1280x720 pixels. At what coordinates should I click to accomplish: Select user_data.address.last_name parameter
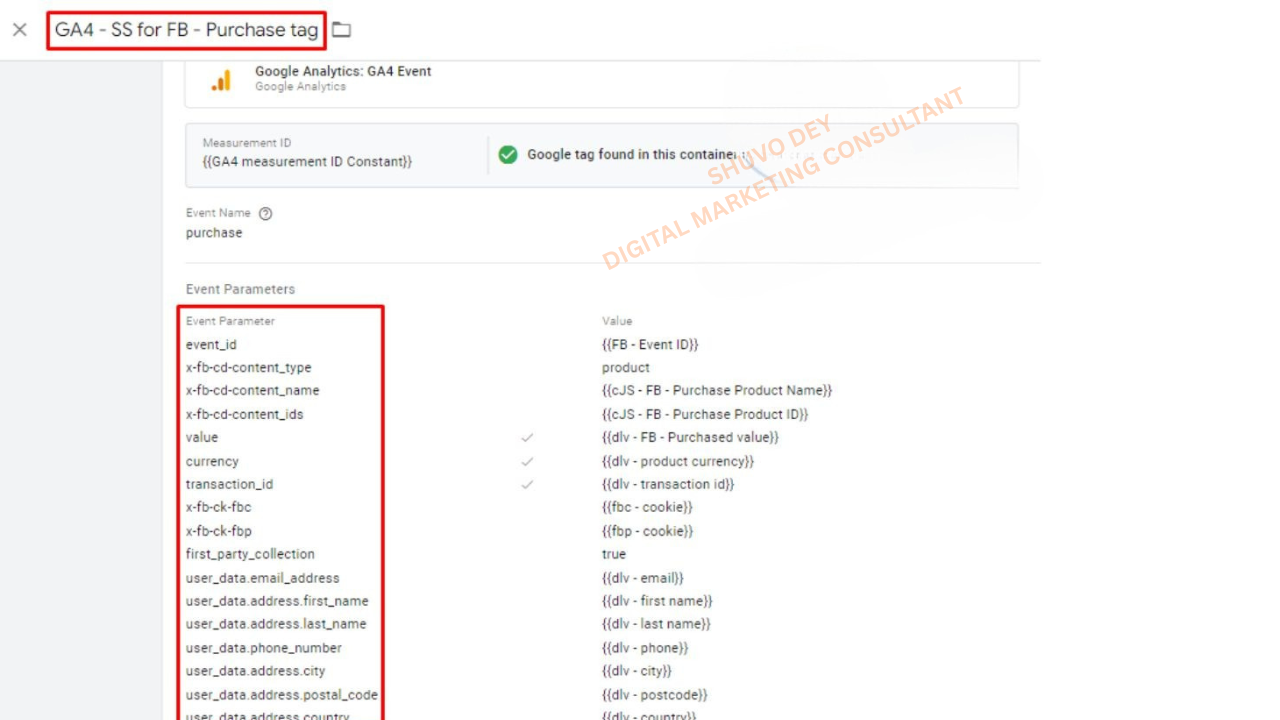pos(276,624)
